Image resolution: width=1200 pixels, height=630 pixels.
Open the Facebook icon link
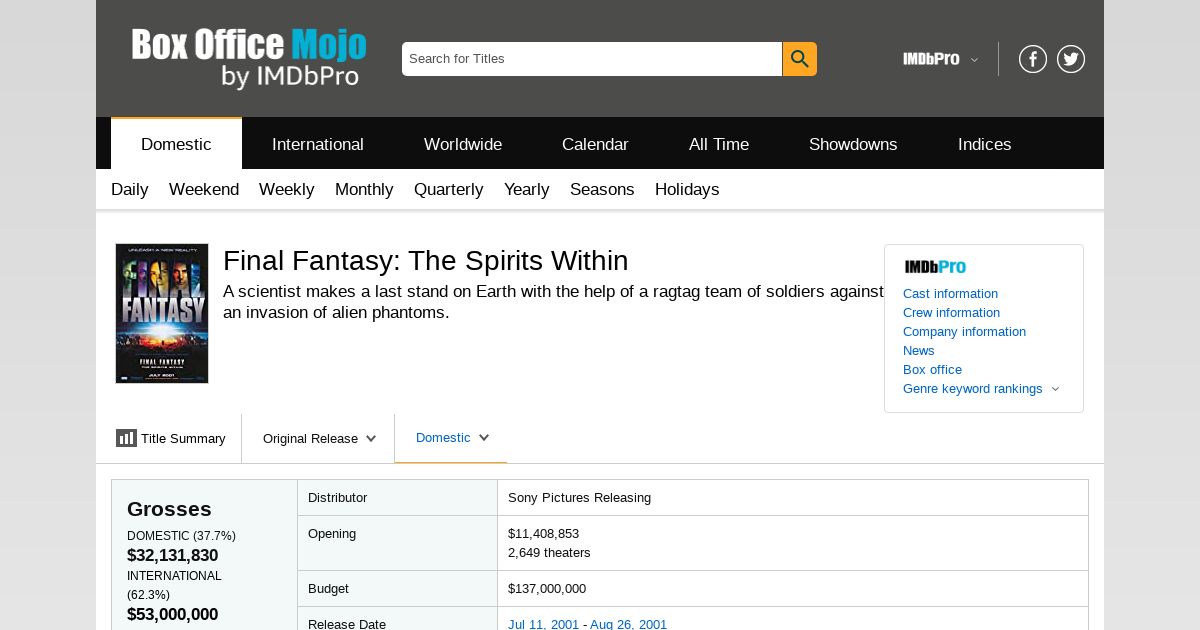1033,59
